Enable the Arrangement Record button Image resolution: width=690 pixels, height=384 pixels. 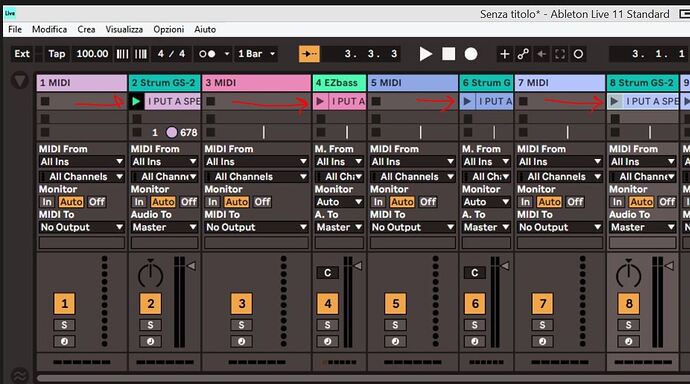tap(471, 54)
